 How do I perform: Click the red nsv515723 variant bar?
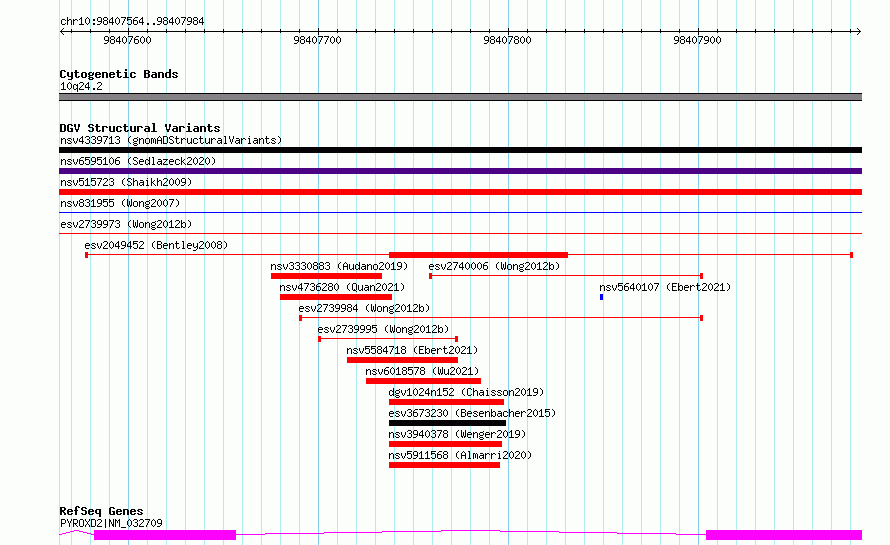click(x=460, y=192)
